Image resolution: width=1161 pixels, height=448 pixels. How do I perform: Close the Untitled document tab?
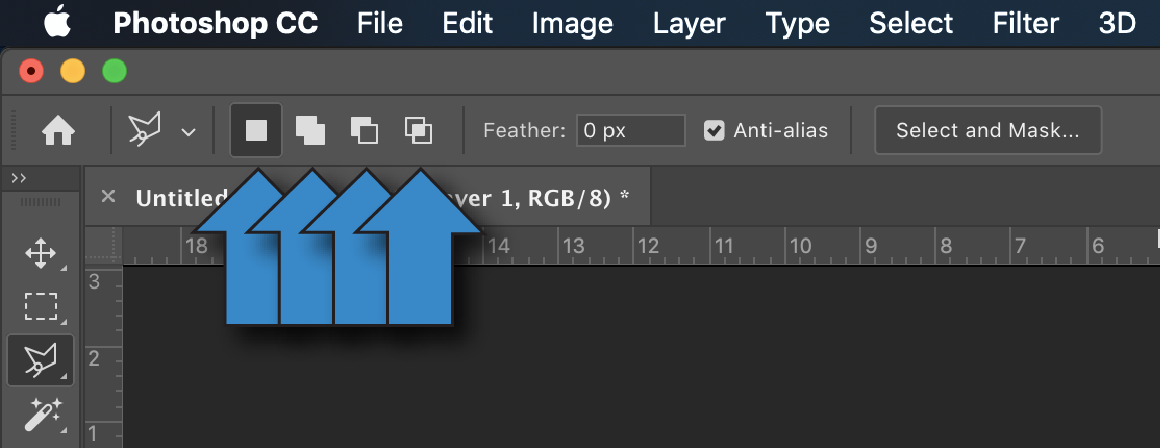(108, 196)
